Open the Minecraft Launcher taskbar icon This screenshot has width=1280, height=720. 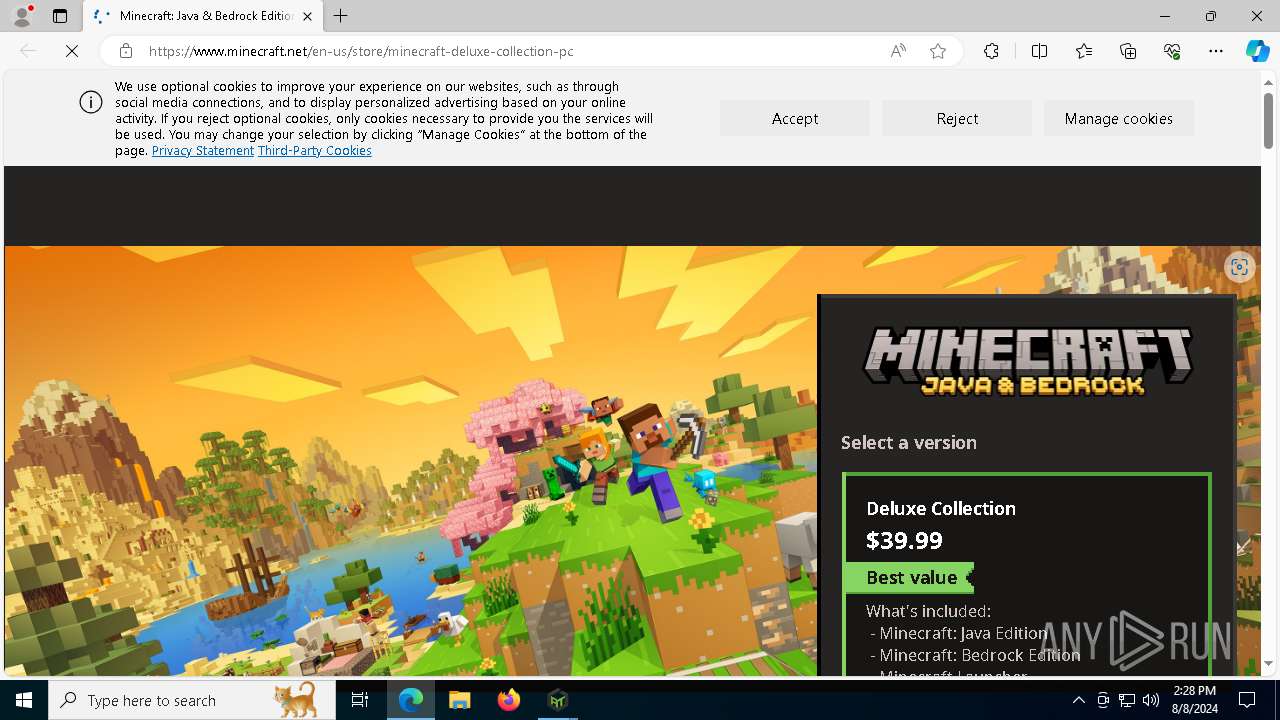(x=558, y=700)
